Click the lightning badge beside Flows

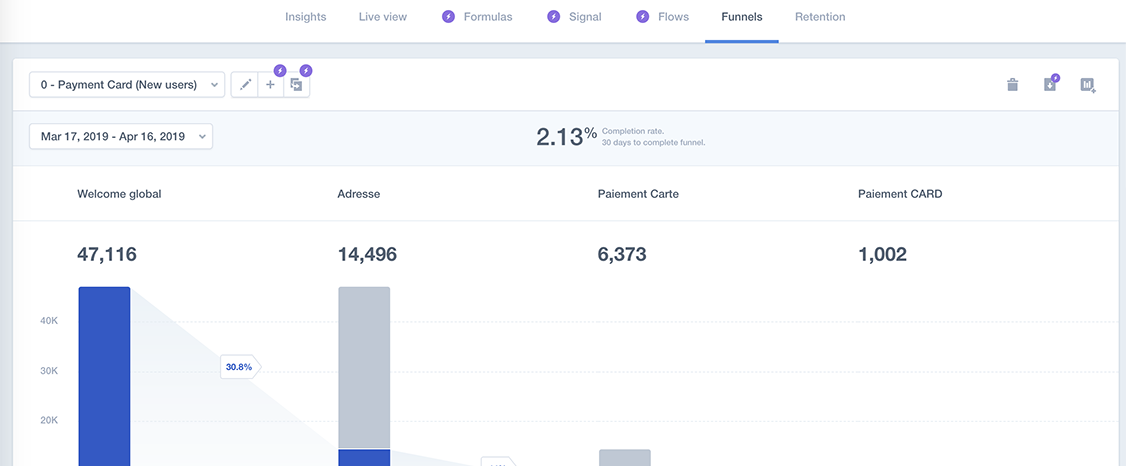coord(642,17)
